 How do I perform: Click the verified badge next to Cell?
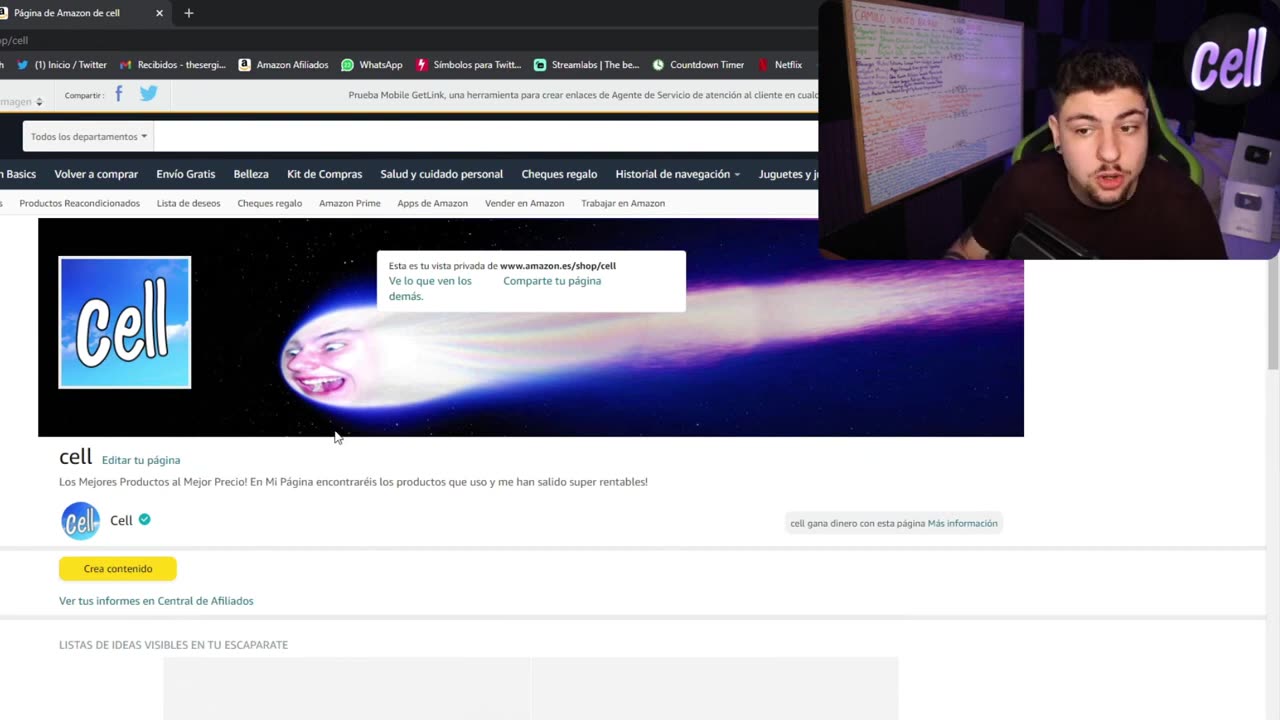point(145,520)
